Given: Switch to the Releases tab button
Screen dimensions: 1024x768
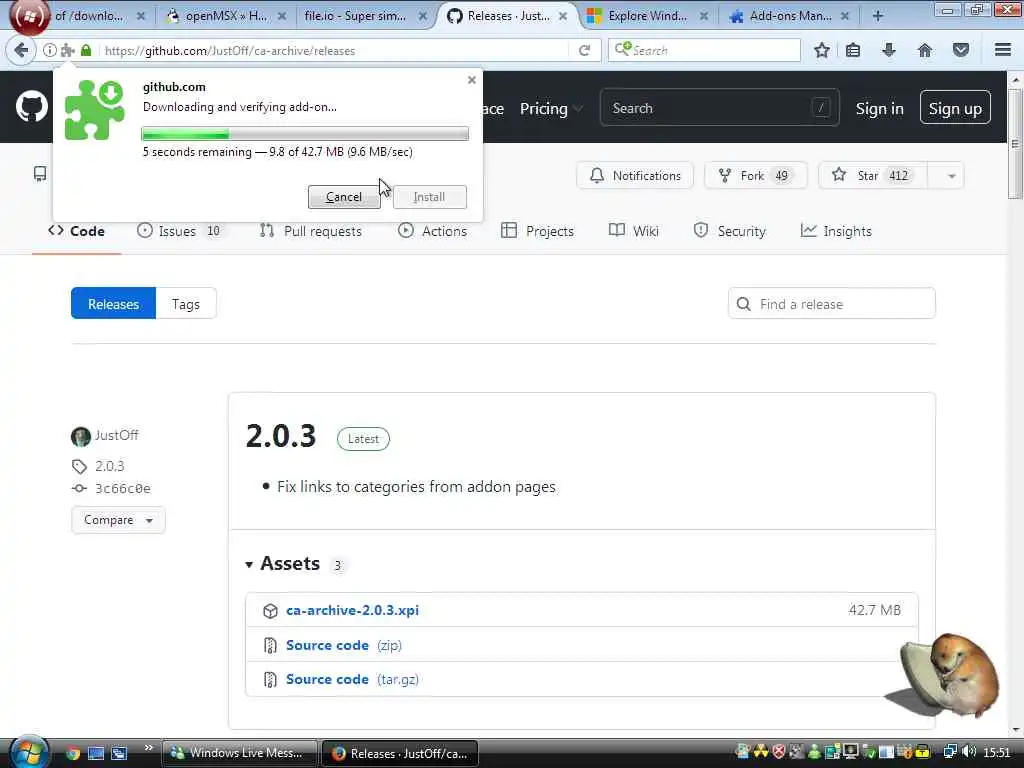Looking at the screenshot, I should click(114, 304).
